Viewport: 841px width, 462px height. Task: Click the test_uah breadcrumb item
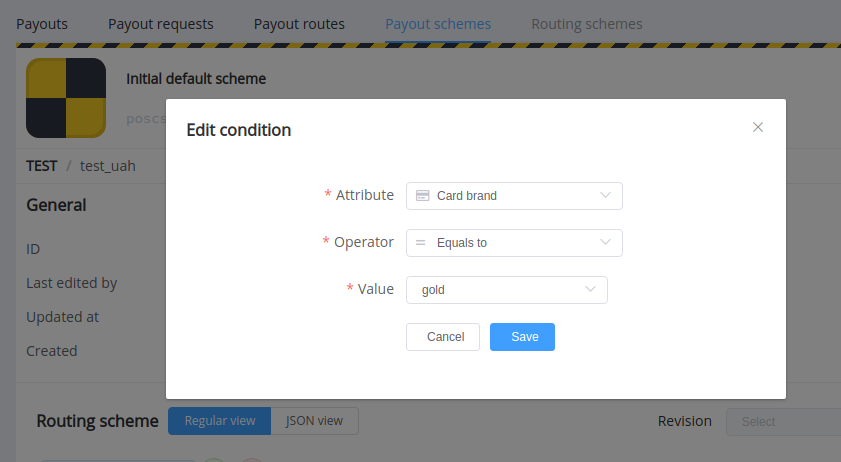[x=108, y=166]
